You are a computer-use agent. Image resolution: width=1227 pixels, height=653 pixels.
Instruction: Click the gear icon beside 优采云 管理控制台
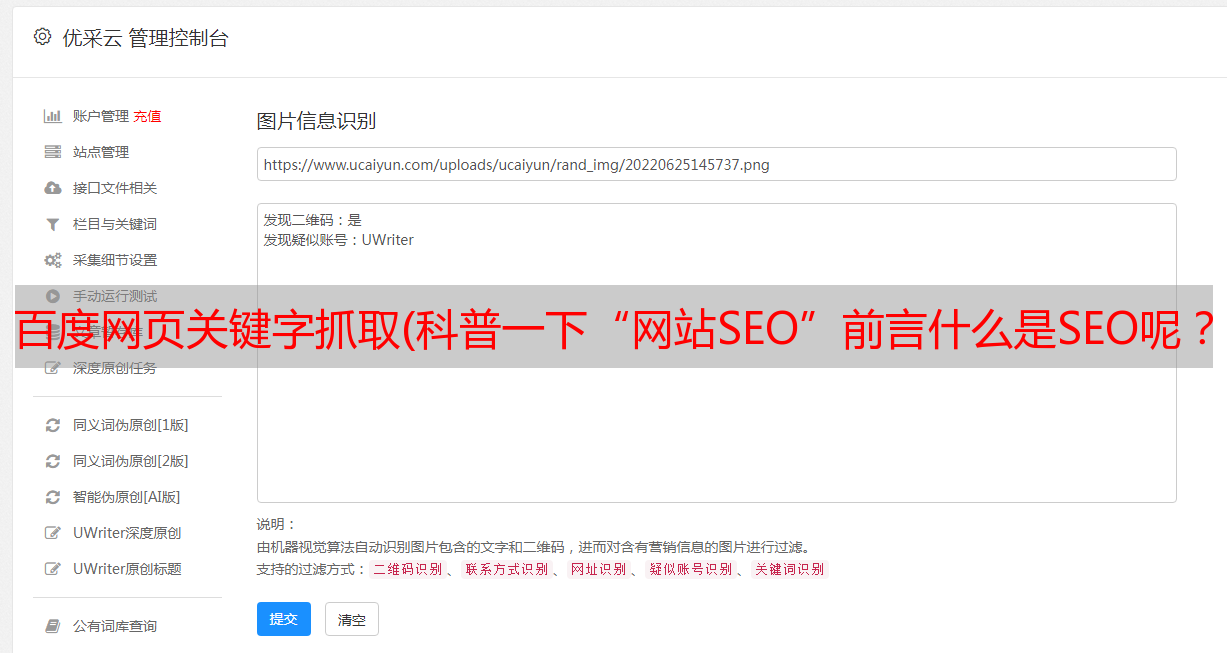pyautogui.click(x=42, y=37)
